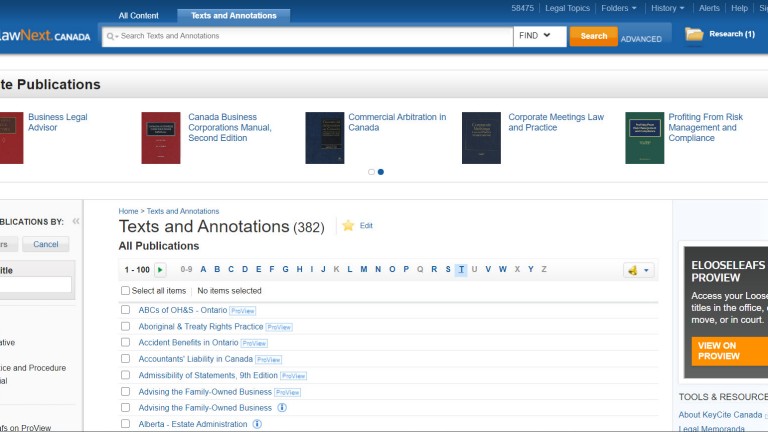768x432 pixels.
Task: Switch to All Content tab
Action: 139,16
